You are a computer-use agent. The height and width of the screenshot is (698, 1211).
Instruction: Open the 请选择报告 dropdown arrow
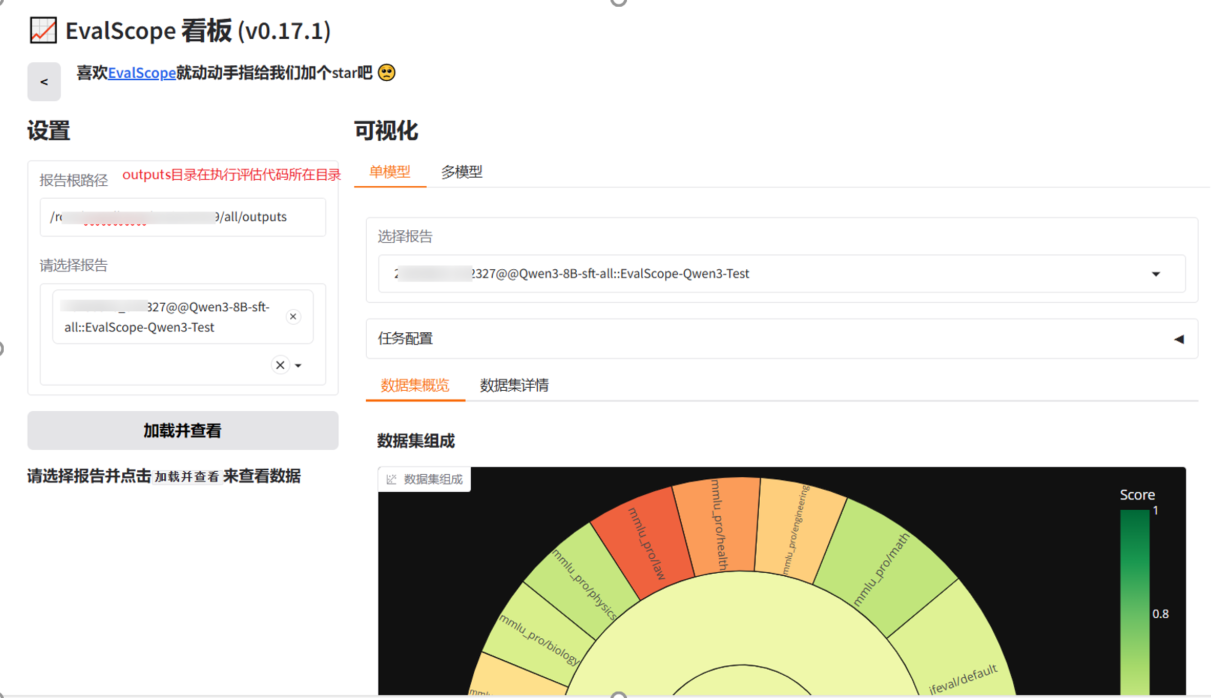point(298,366)
